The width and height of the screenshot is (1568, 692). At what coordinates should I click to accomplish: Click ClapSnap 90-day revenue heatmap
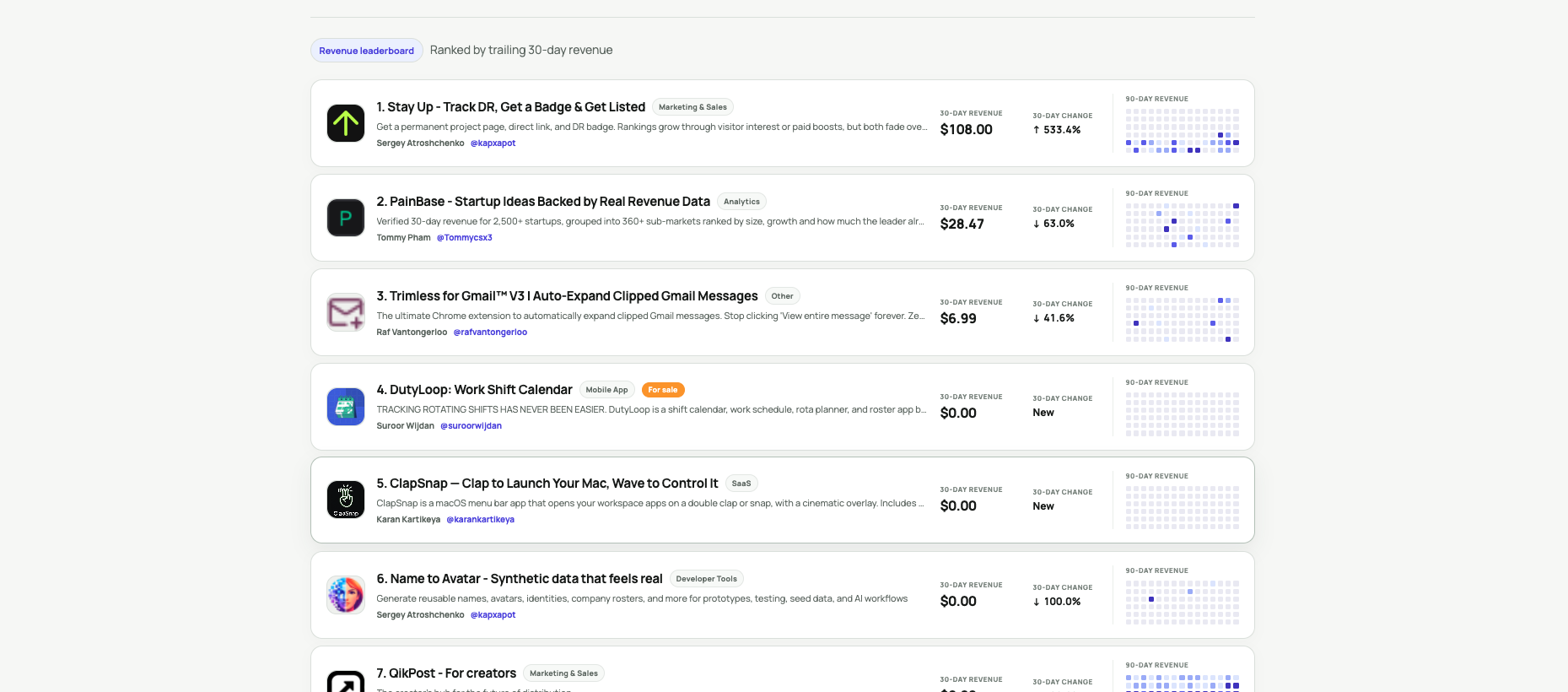[1183, 507]
